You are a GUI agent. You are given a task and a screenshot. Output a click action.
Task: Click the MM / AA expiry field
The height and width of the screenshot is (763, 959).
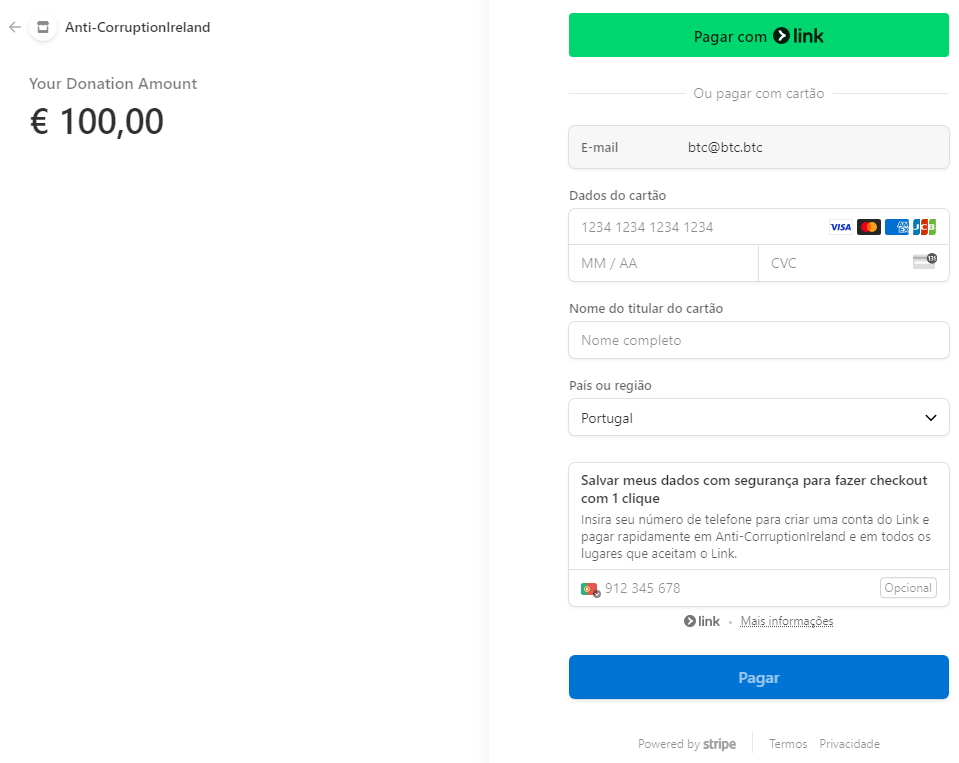pyautogui.click(x=662, y=263)
